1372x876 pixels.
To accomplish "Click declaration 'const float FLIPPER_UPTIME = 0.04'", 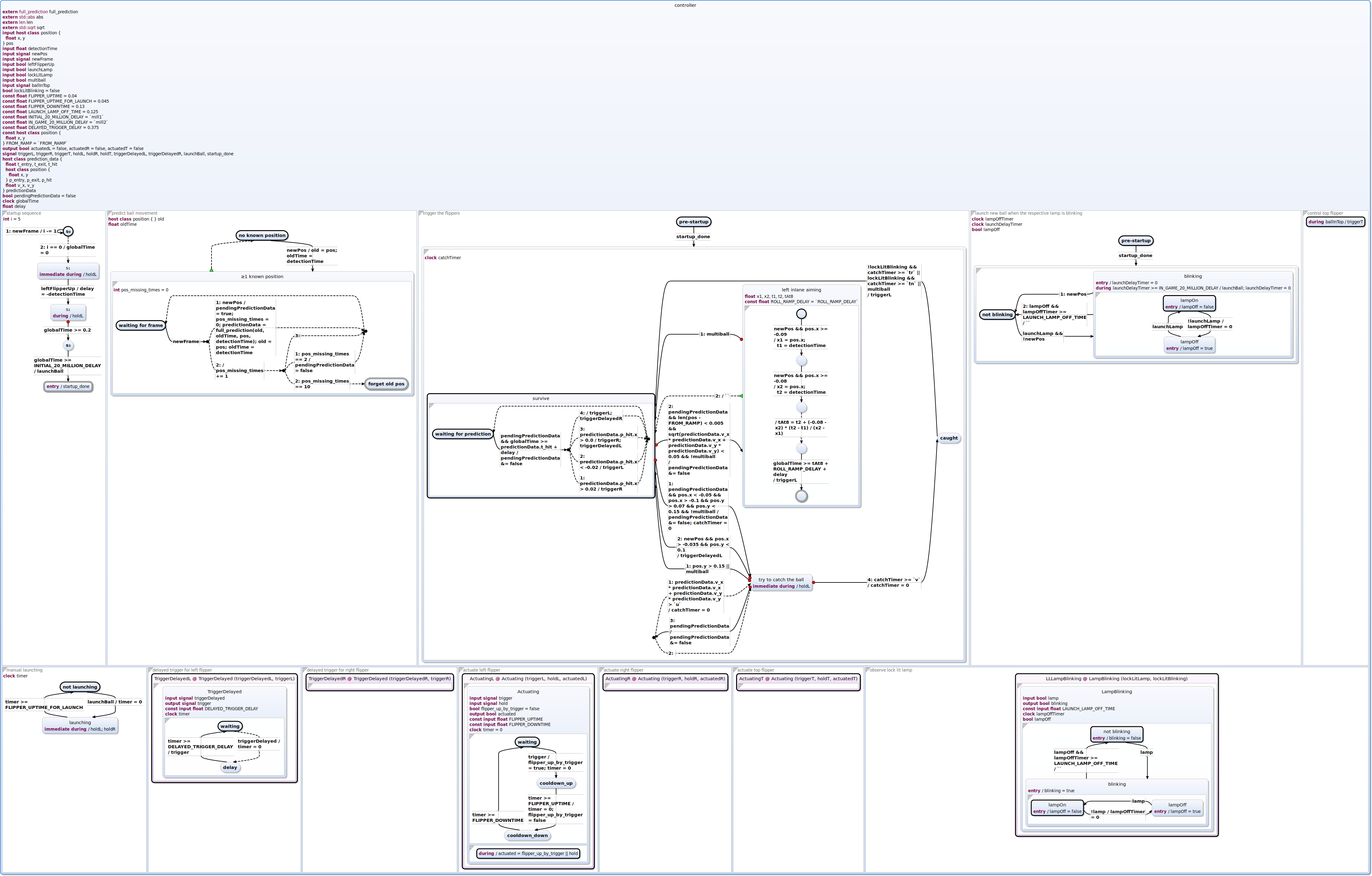I will click(x=39, y=96).
